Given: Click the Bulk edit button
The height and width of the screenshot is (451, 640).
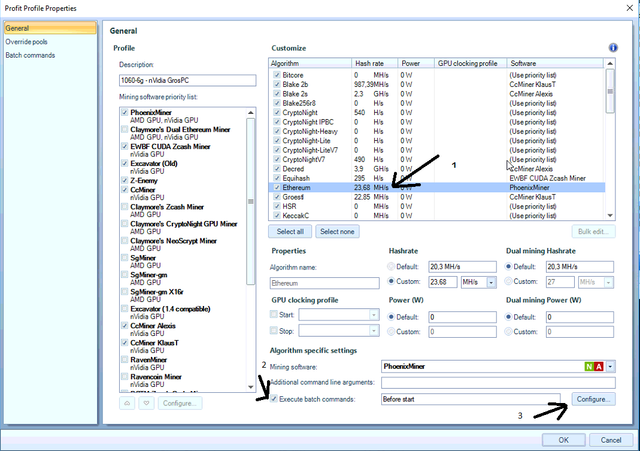Looking at the screenshot, I should coord(593,231).
